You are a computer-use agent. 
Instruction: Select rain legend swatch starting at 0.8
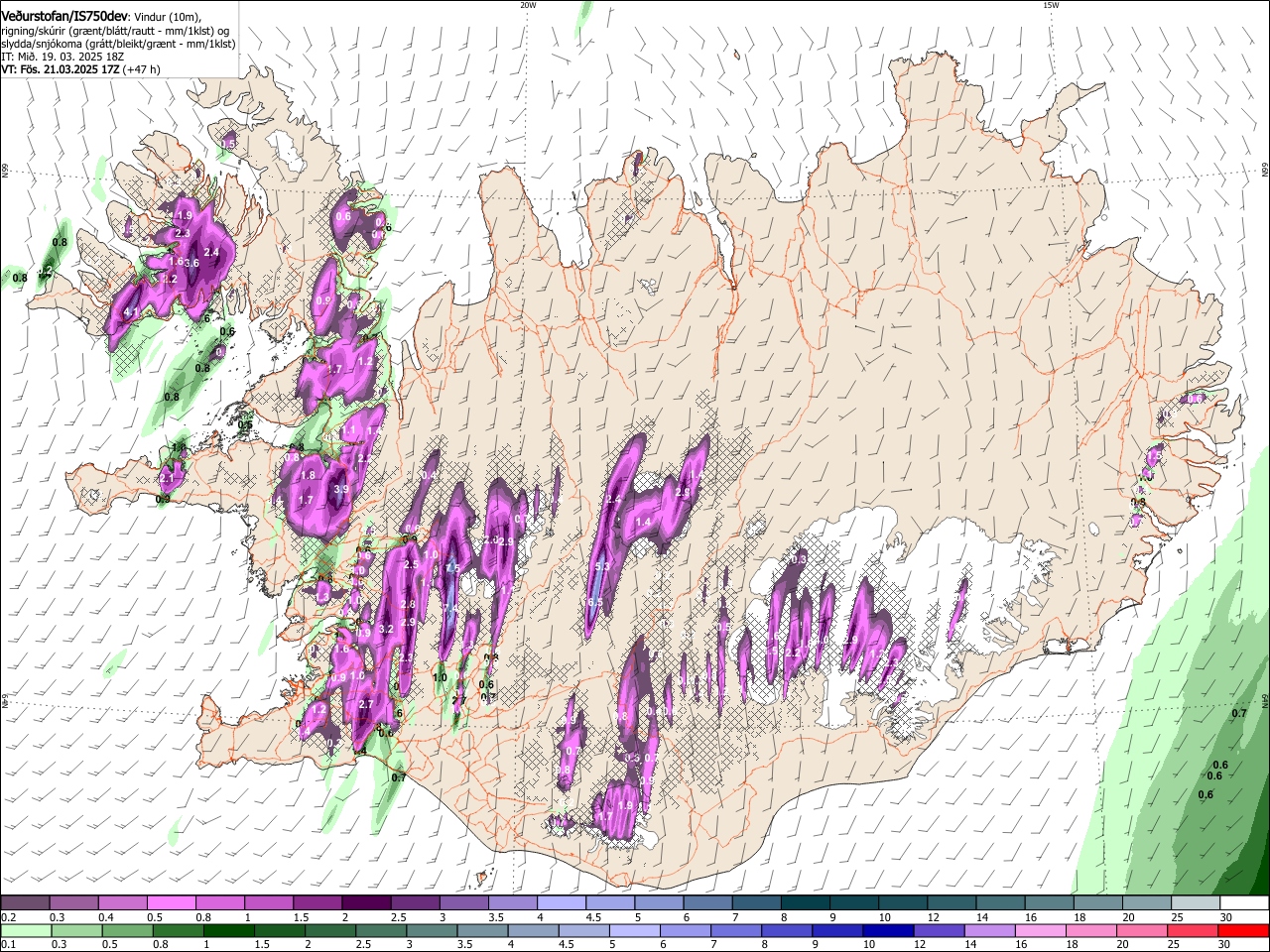(x=179, y=930)
